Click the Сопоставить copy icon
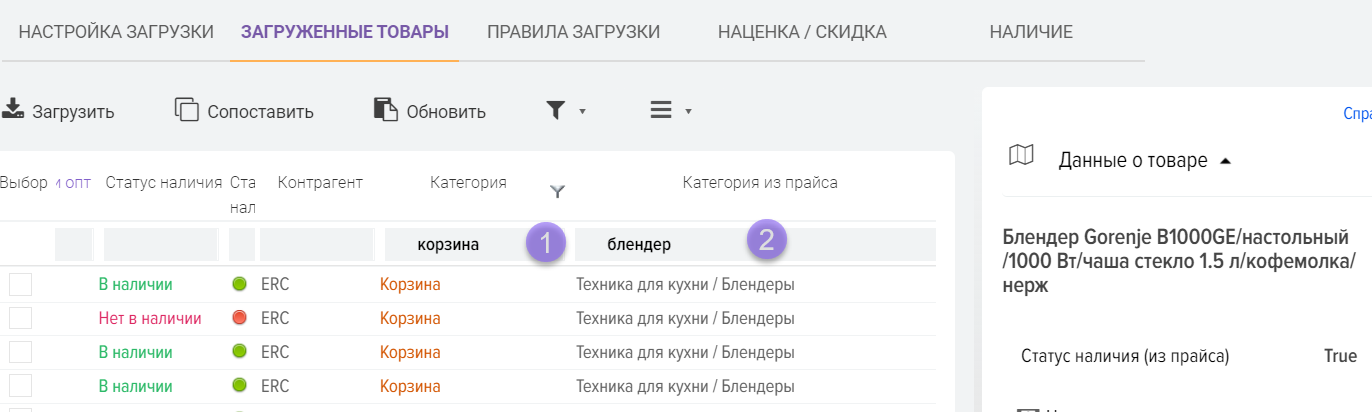 click(187, 110)
